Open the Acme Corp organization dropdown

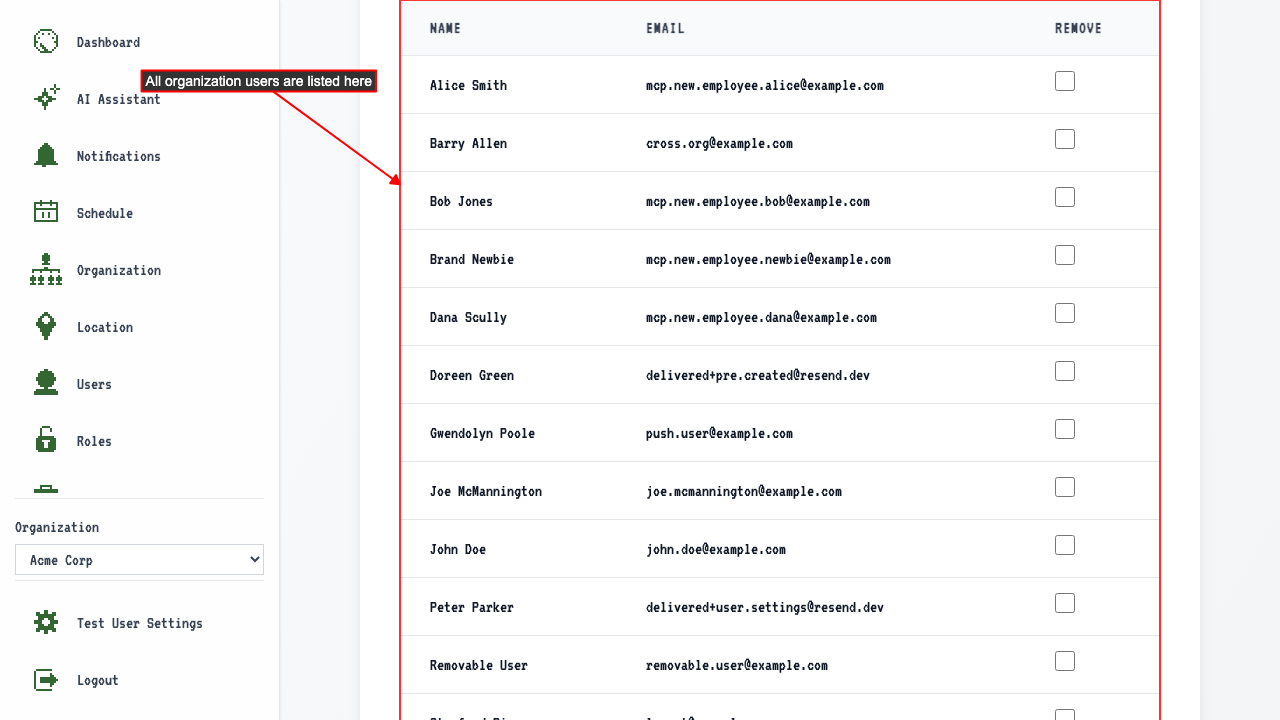pyautogui.click(x=139, y=560)
